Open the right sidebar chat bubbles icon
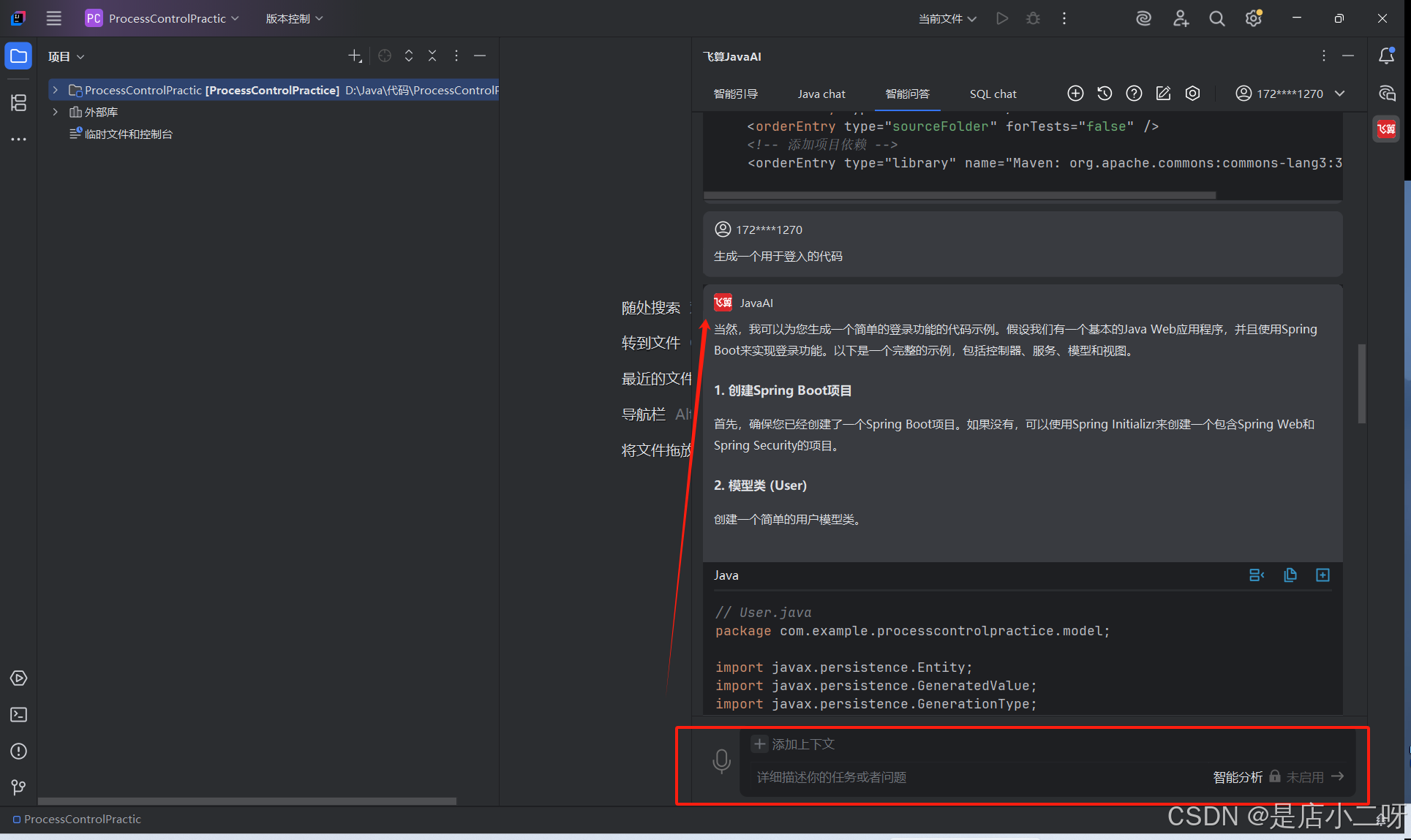Screen dimensions: 1411x840 click(1386, 93)
